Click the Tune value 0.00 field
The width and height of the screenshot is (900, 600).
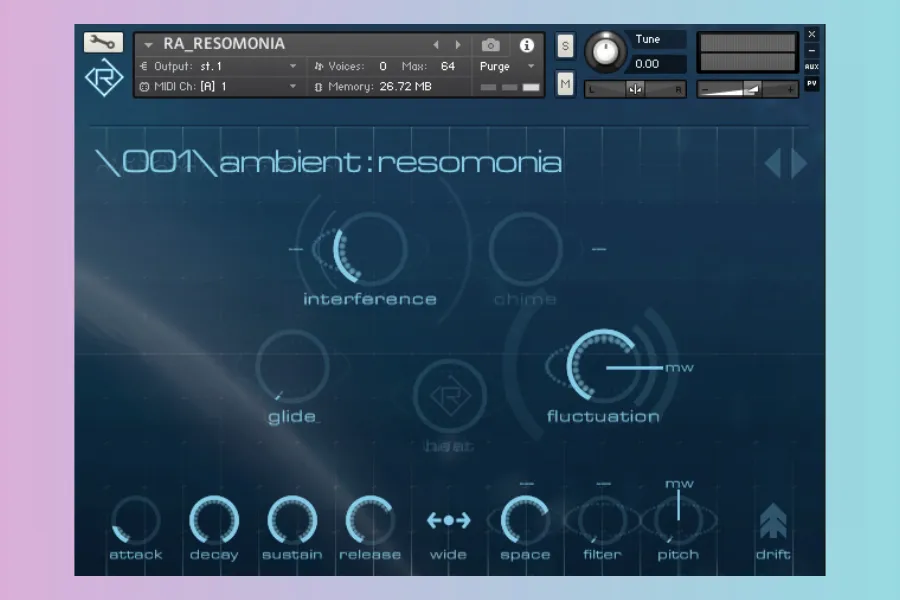pos(655,64)
